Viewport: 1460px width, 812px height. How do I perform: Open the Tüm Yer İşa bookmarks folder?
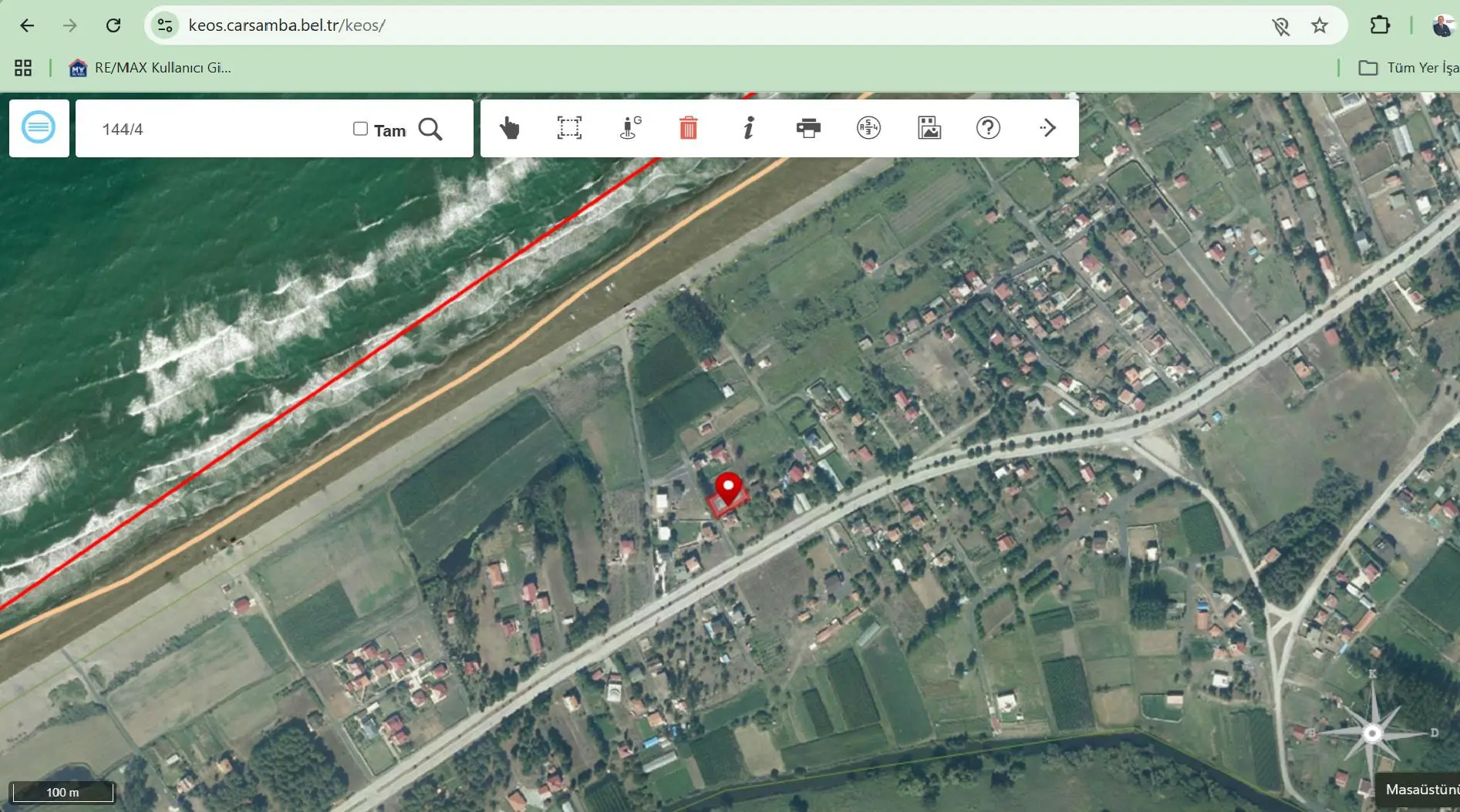click(x=1408, y=68)
